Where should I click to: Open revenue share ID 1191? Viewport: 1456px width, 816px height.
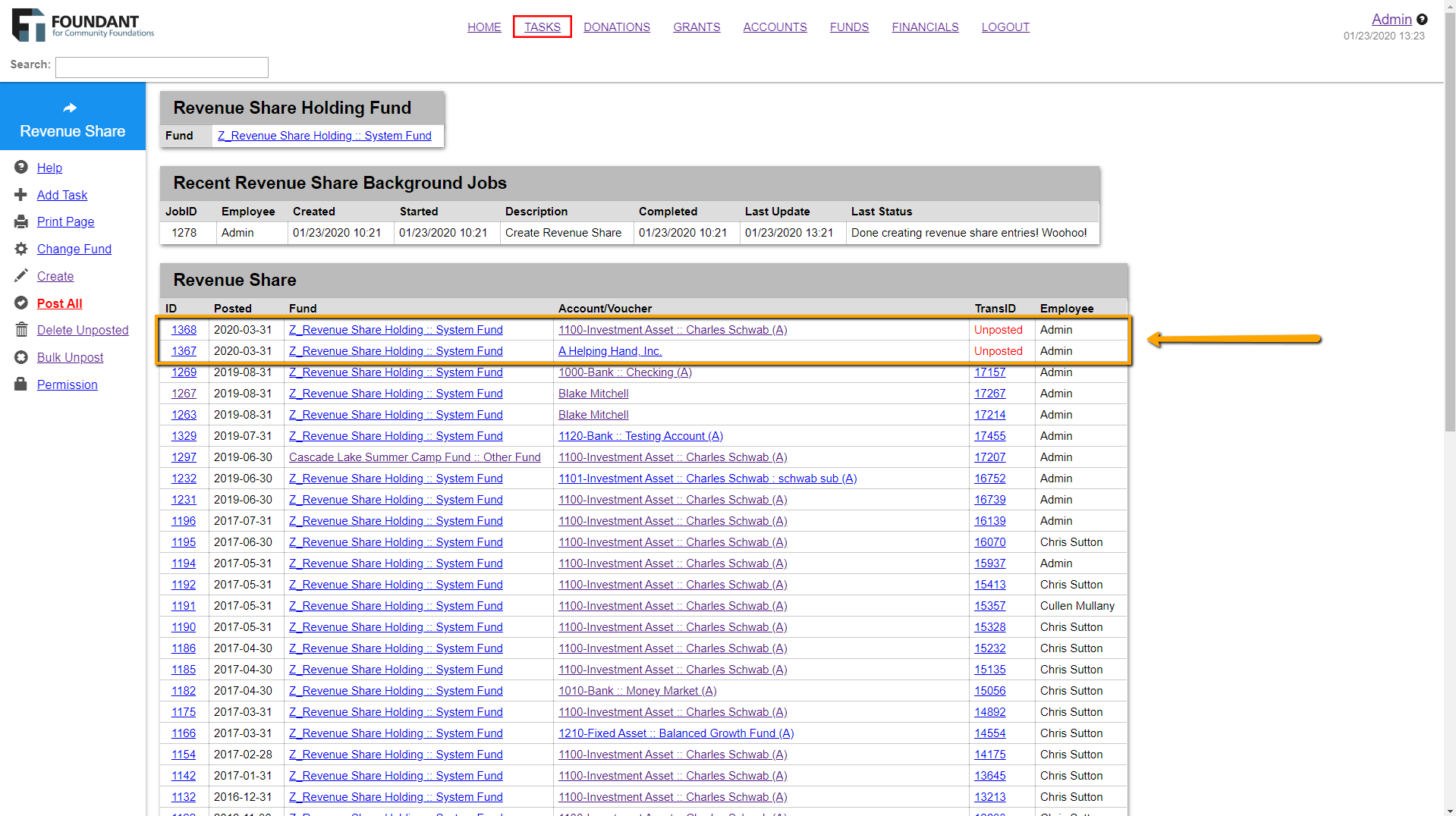pyautogui.click(x=184, y=606)
